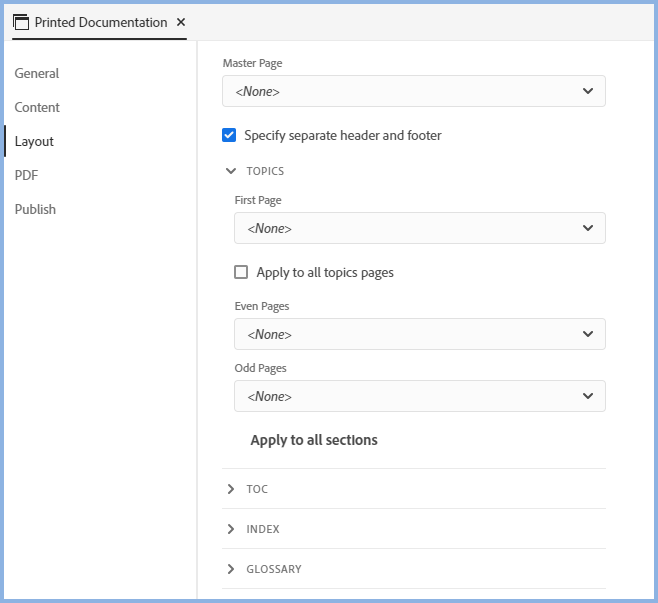Open the Master Page dropdown
Screen dimensions: 658x603
point(413,91)
